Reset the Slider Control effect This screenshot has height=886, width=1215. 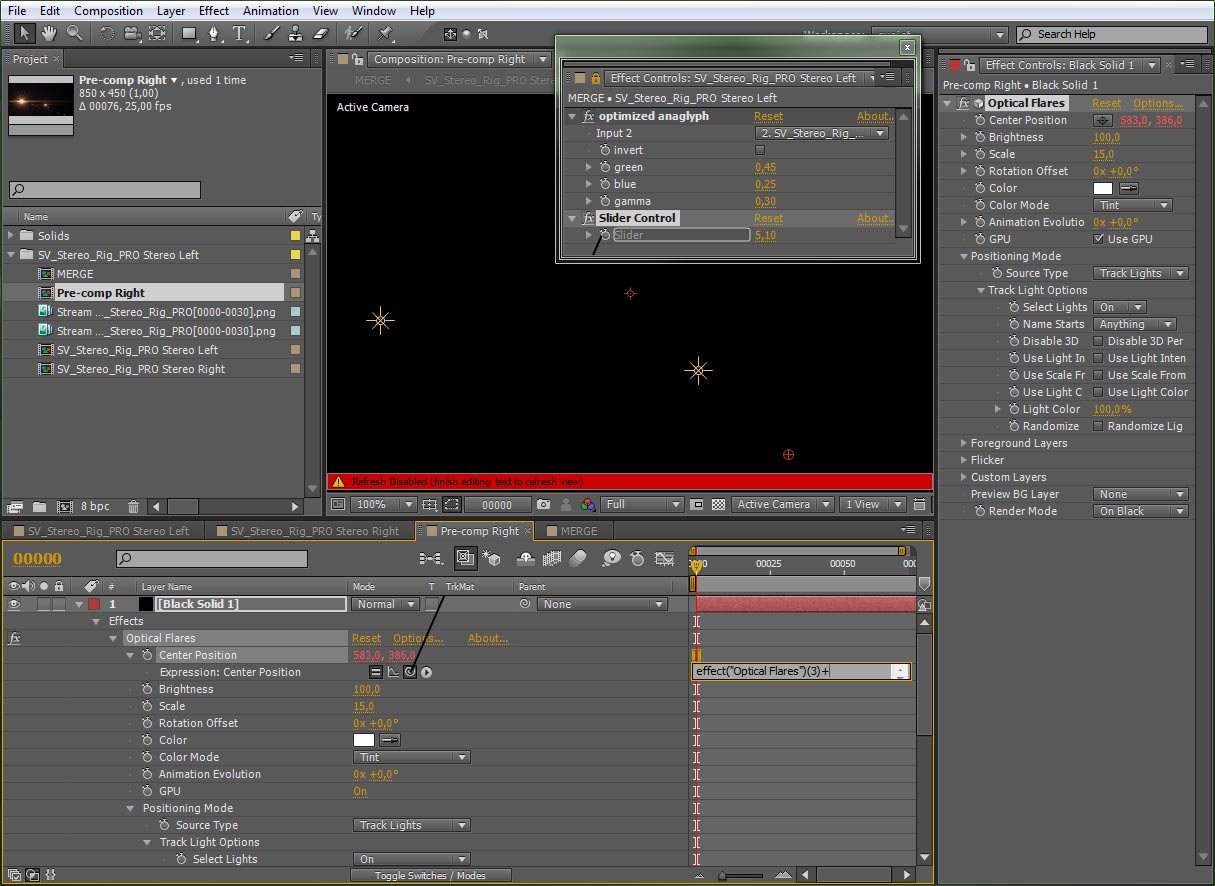tap(768, 218)
